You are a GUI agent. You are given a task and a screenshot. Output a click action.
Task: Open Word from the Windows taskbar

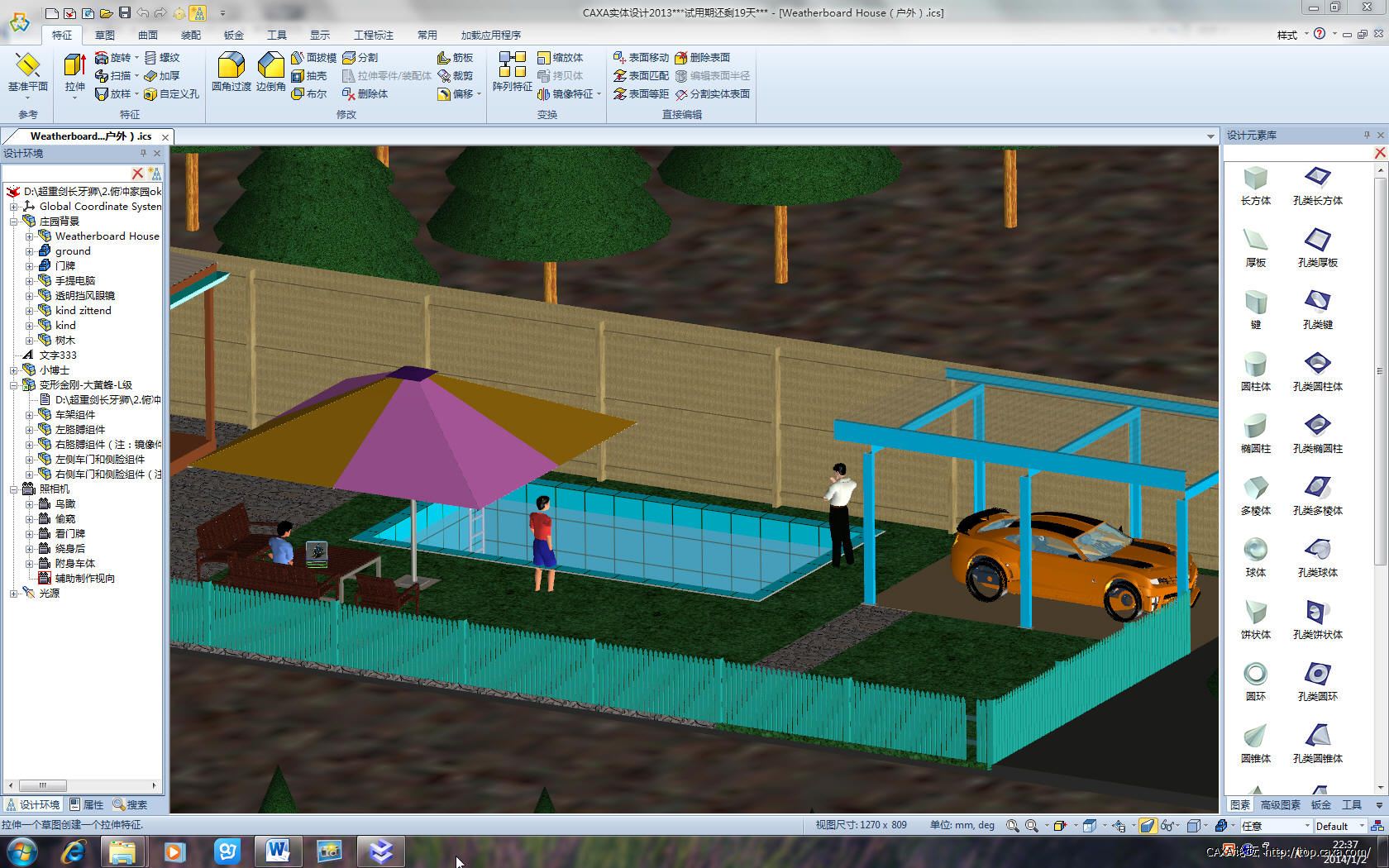277,851
